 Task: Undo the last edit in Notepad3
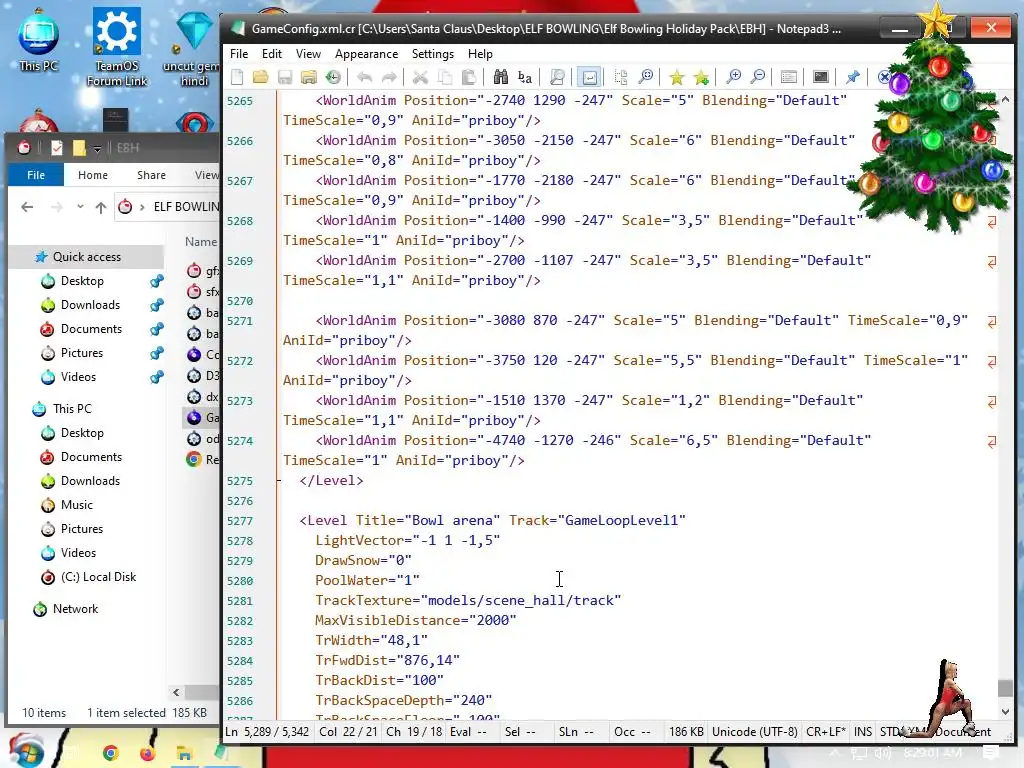[x=364, y=78]
